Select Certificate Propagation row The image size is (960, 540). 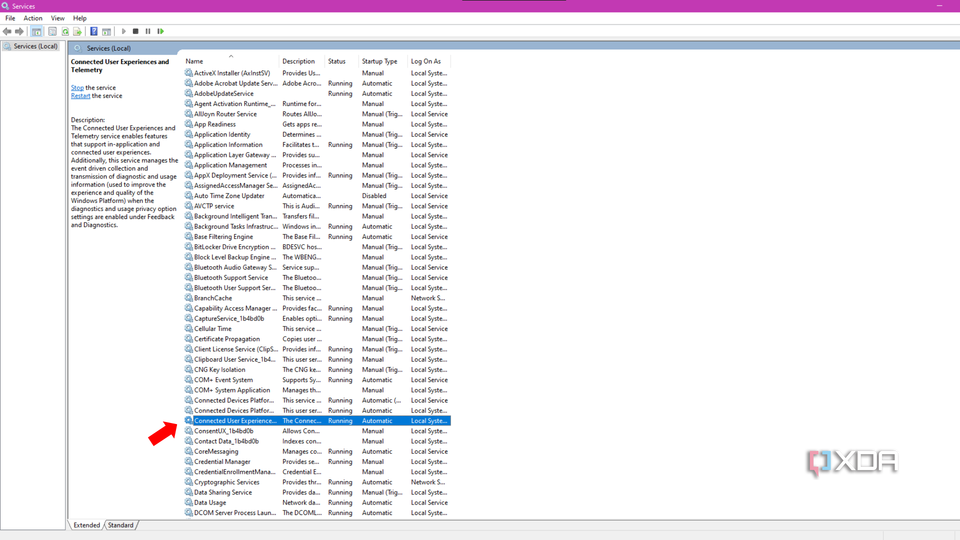[x=317, y=339]
